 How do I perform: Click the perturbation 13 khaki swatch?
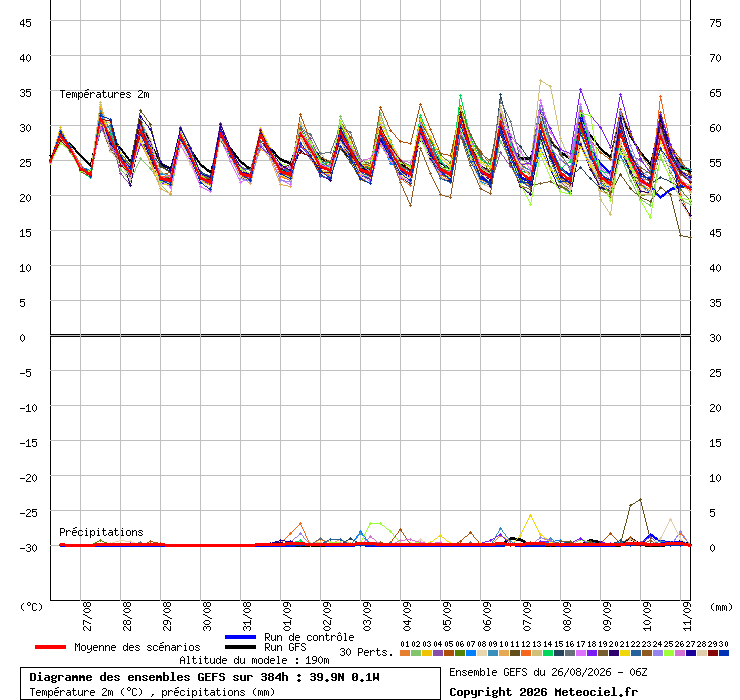coord(537,653)
